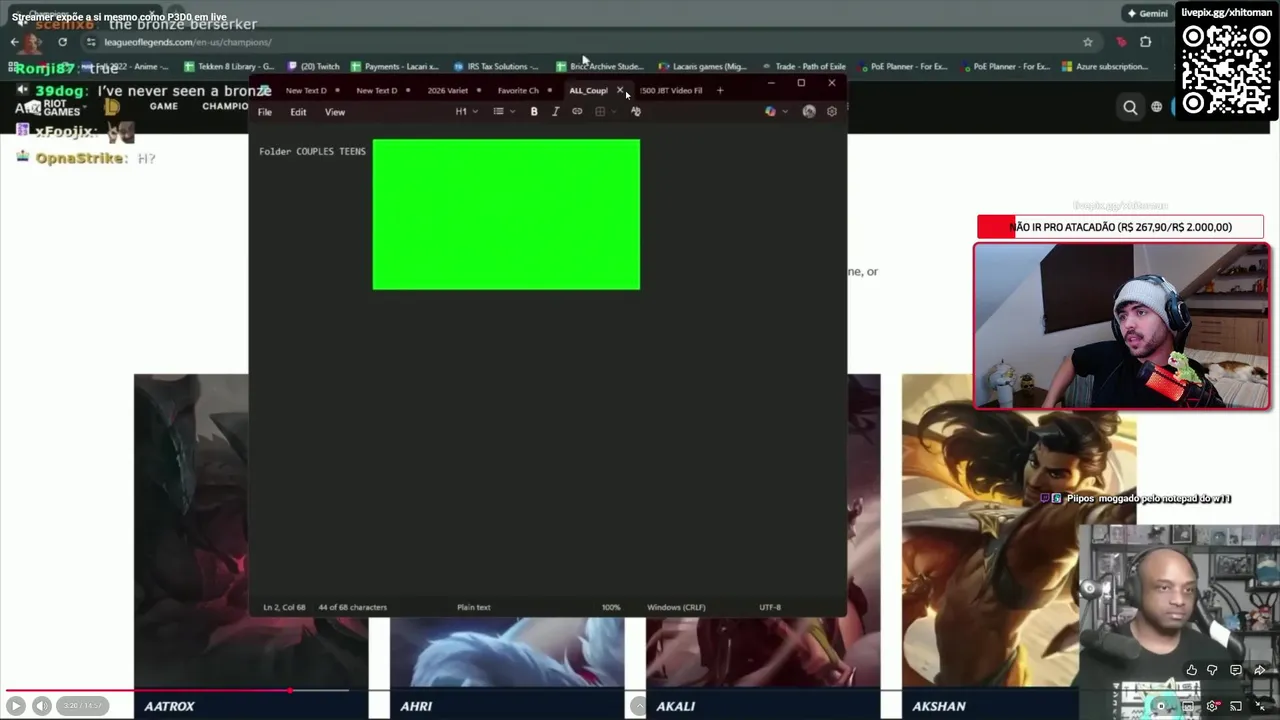1280x720 pixels.
Task: Toggle italic formatting in Notepad
Action: [x=555, y=112]
